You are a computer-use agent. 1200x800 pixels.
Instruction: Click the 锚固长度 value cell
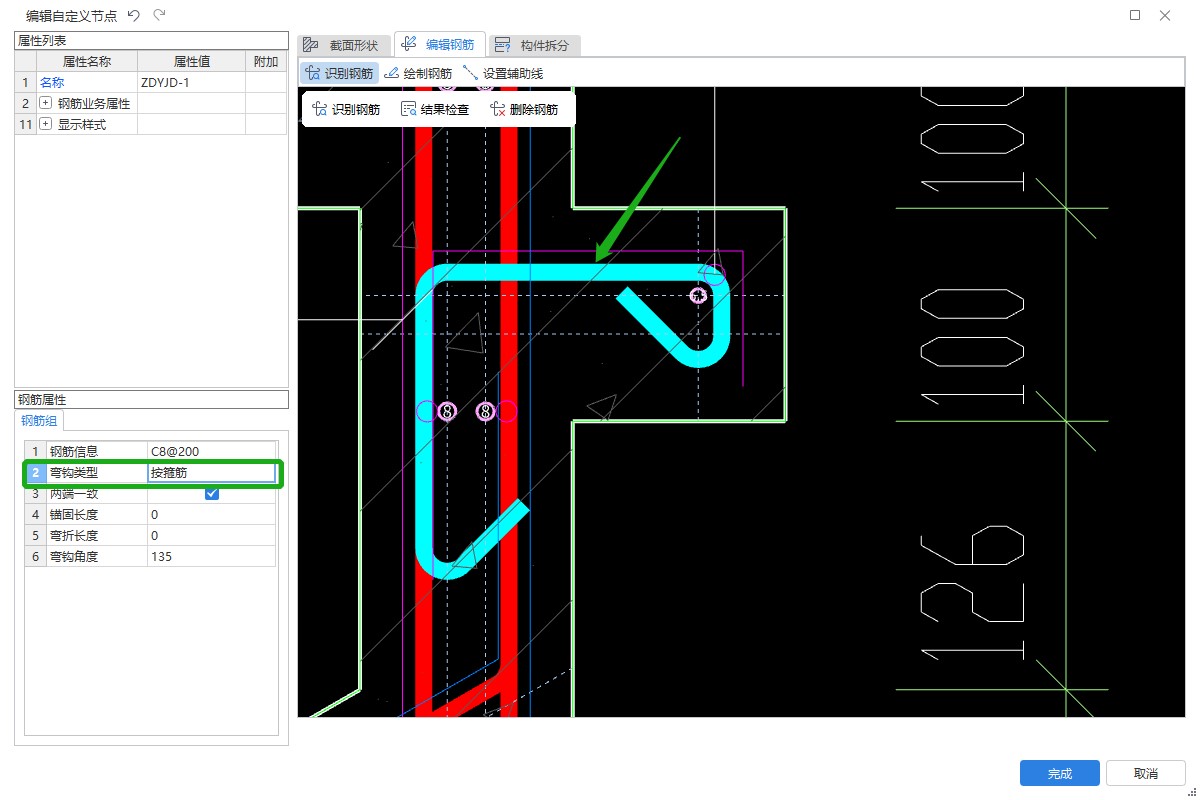[x=211, y=514]
